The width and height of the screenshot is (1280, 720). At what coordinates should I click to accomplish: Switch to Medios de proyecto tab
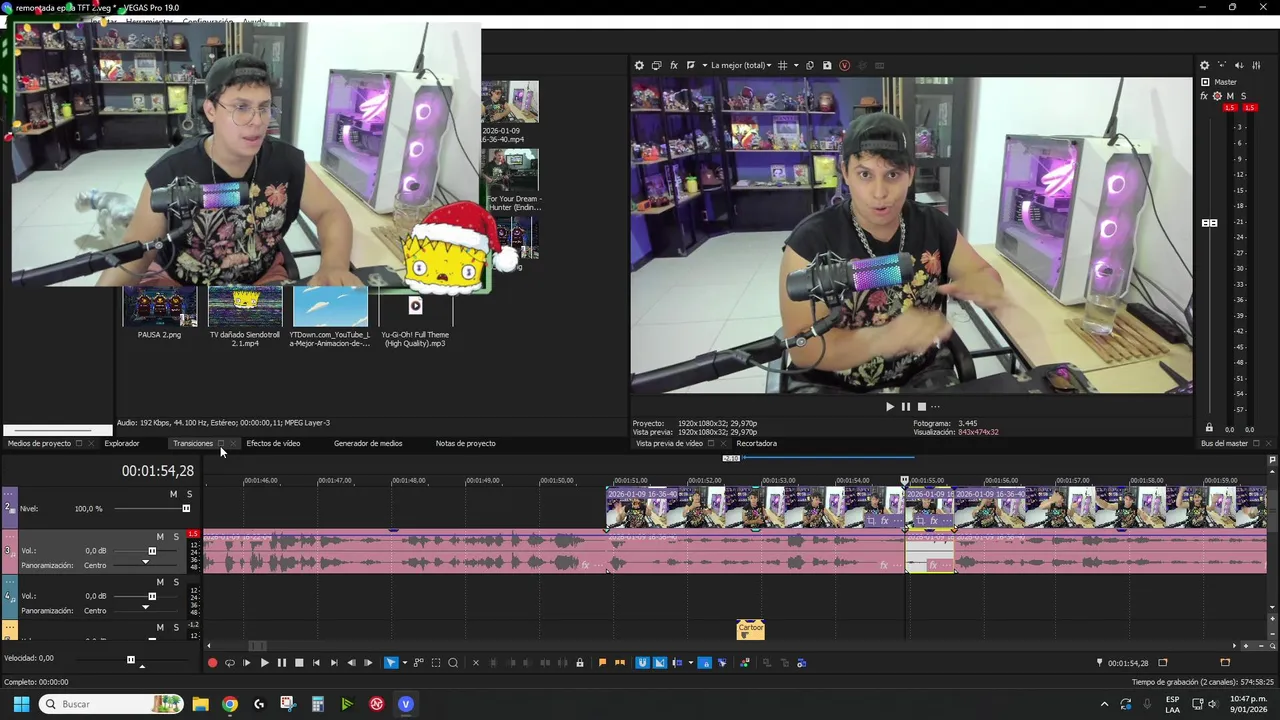click(39, 443)
